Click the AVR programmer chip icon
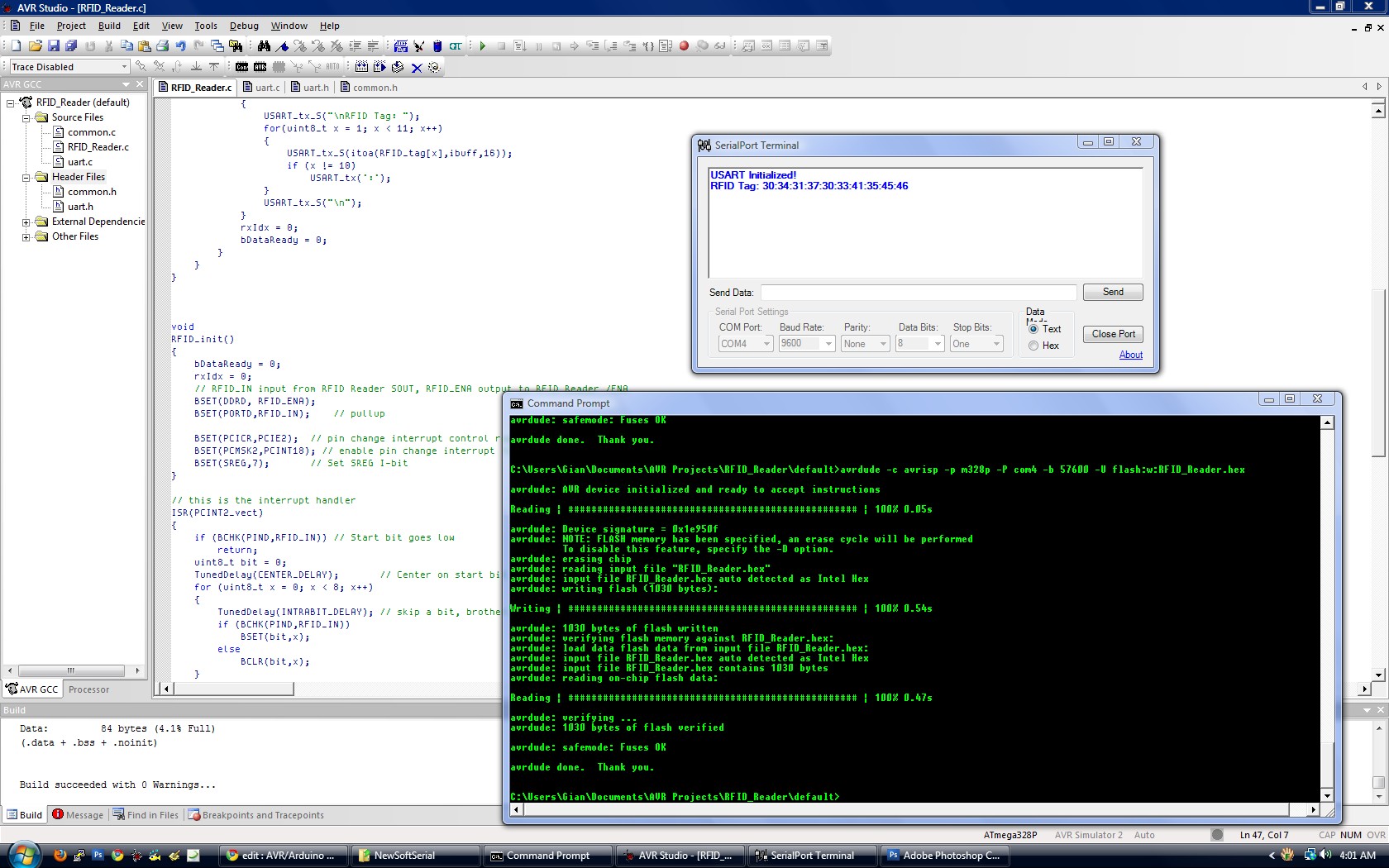The image size is (1389, 868). (x=260, y=67)
